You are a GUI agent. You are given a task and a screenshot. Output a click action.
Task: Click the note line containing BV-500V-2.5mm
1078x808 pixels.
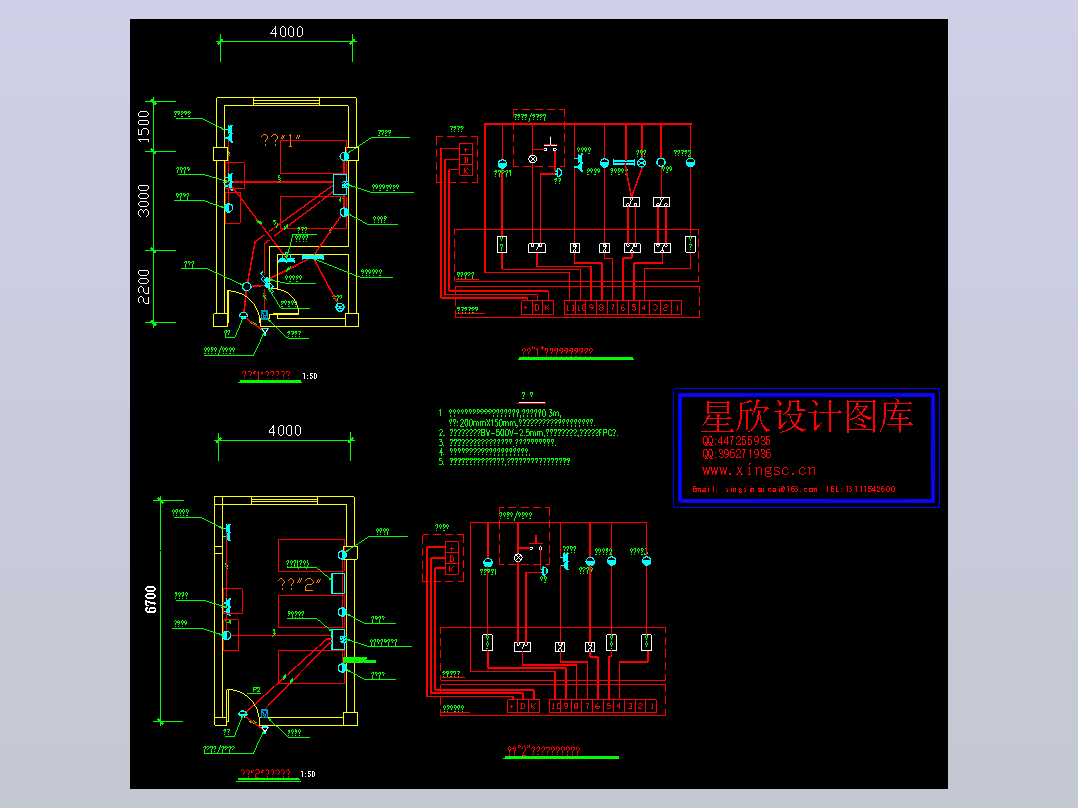pos(529,433)
